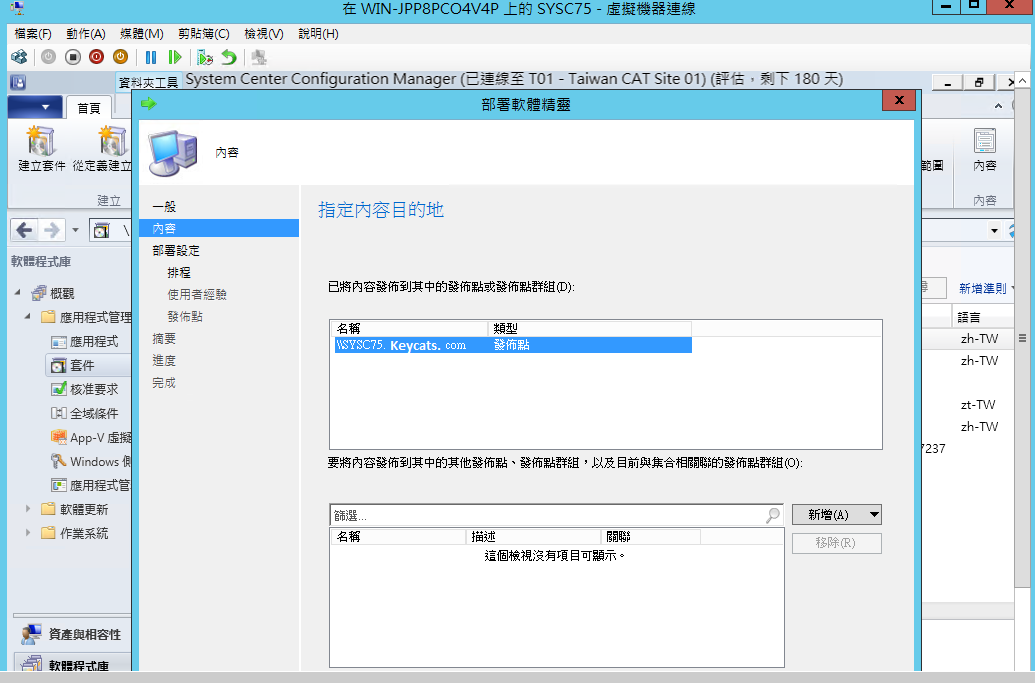
Task: Click the 類型 column header
Action: click(x=589, y=329)
